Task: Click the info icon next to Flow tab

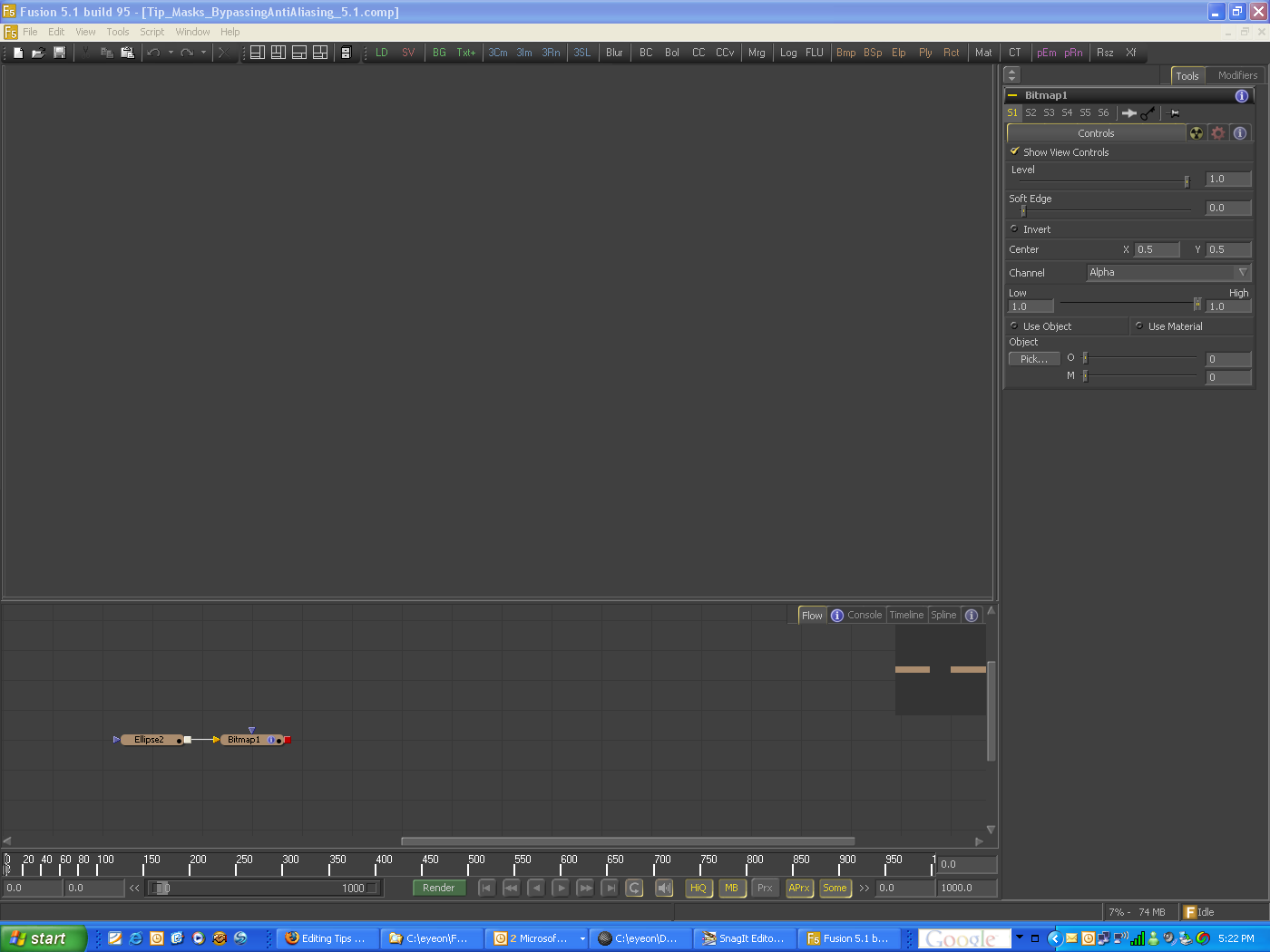Action: click(837, 616)
